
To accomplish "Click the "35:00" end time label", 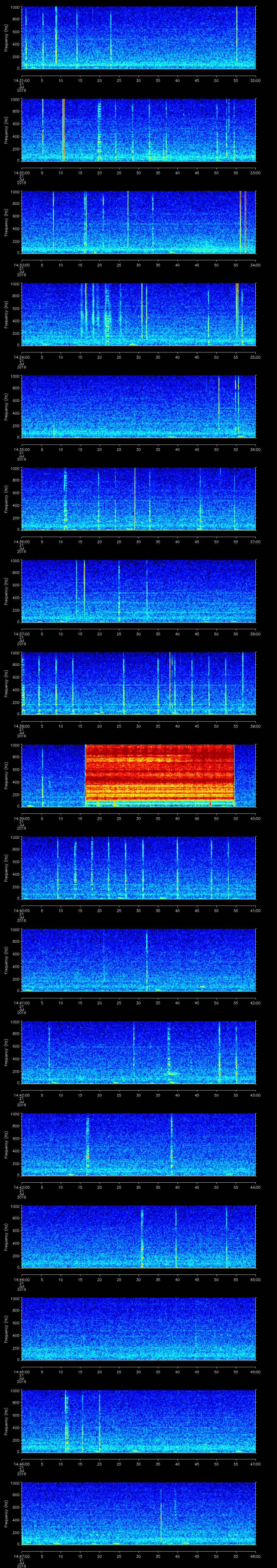I will coord(255,357).
